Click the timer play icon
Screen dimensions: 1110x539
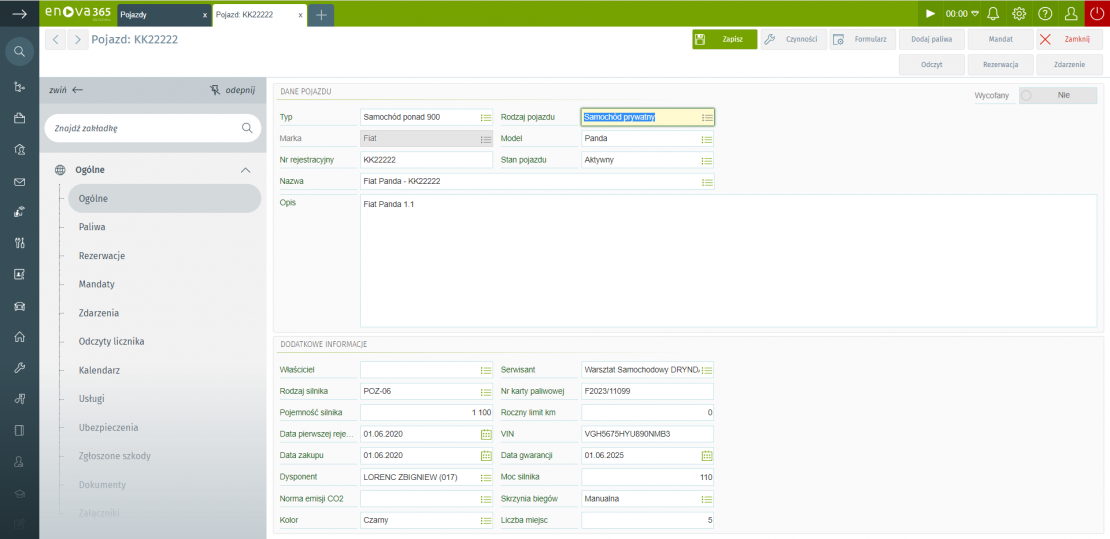(x=930, y=13)
